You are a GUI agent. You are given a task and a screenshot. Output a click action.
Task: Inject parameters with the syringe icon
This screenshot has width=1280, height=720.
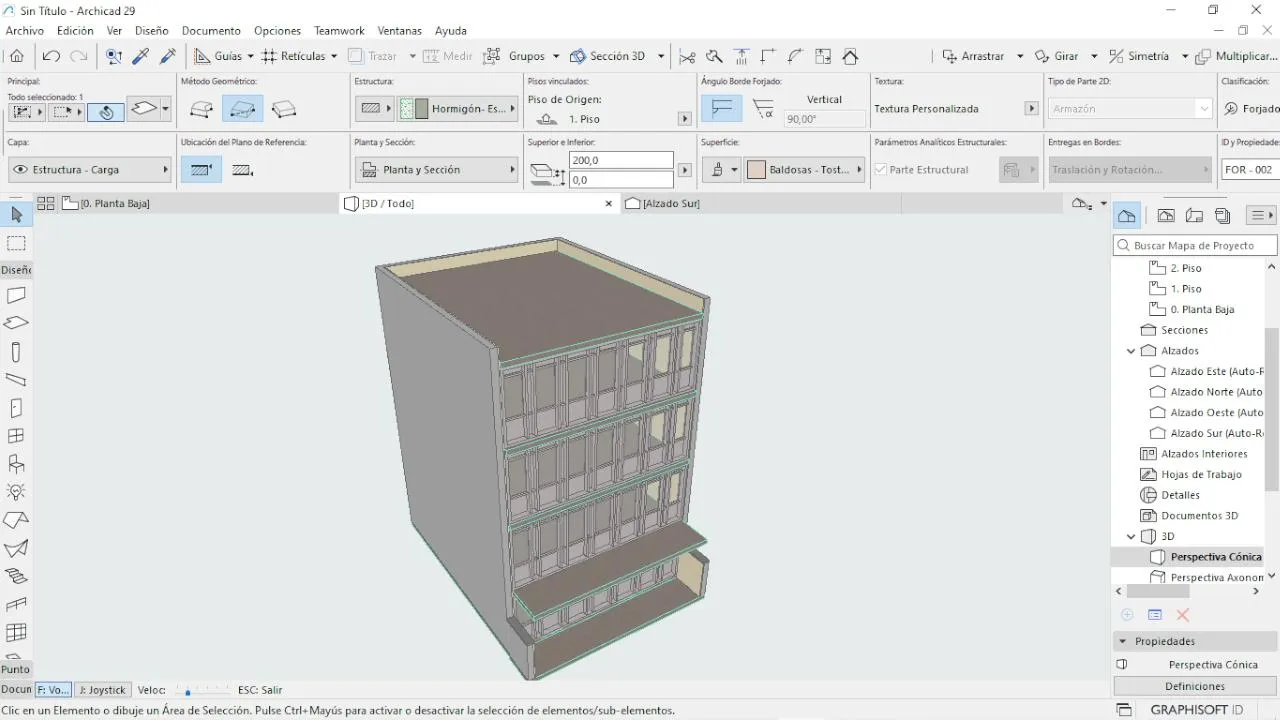168,56
